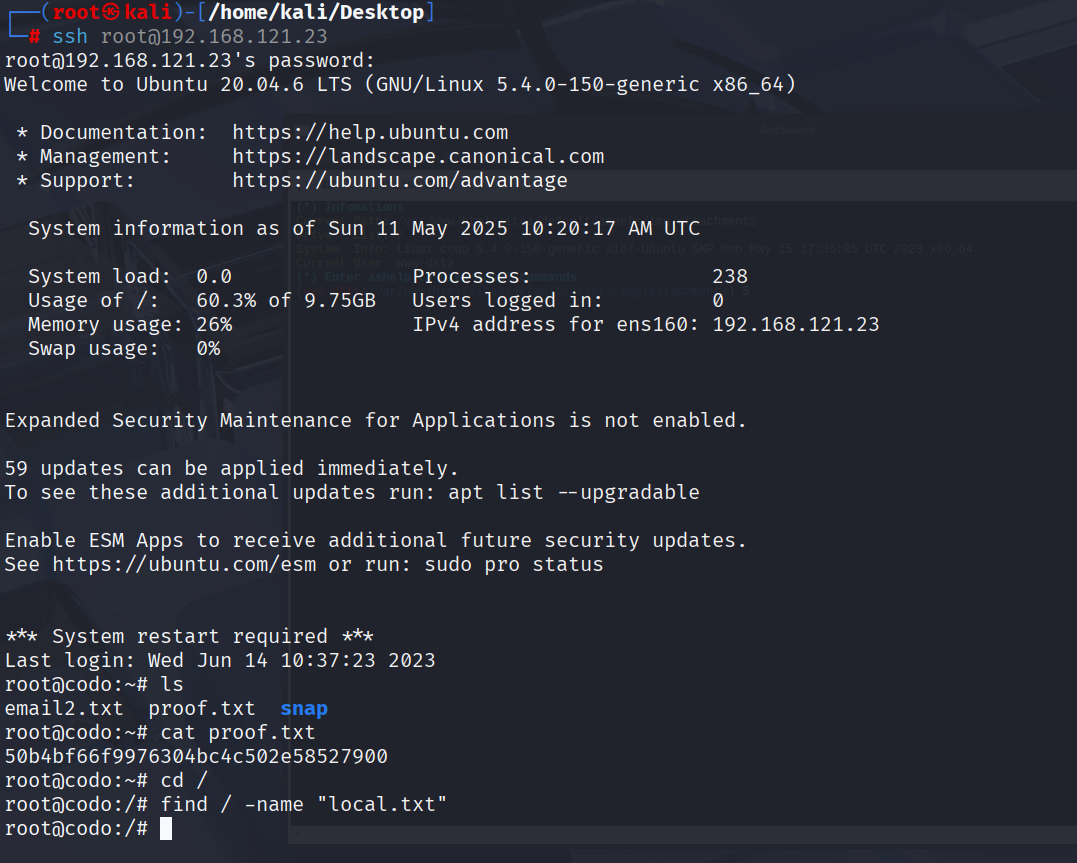Screen dimensions: 1077x863
Task: Follow the https://ubuntu.com/advantage support link
Action: click(x=400, y=180)
